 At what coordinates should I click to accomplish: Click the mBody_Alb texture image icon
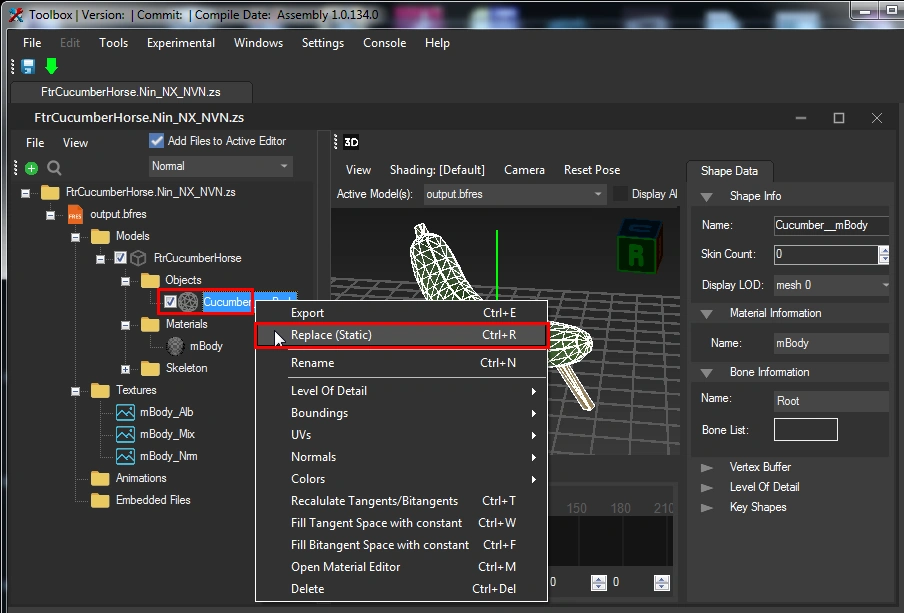125,412
